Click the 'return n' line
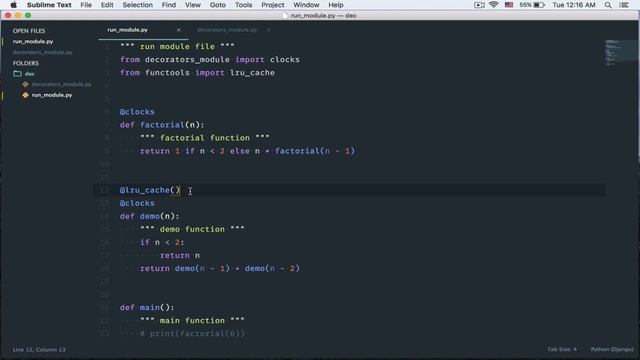 [x=180, y=256]
